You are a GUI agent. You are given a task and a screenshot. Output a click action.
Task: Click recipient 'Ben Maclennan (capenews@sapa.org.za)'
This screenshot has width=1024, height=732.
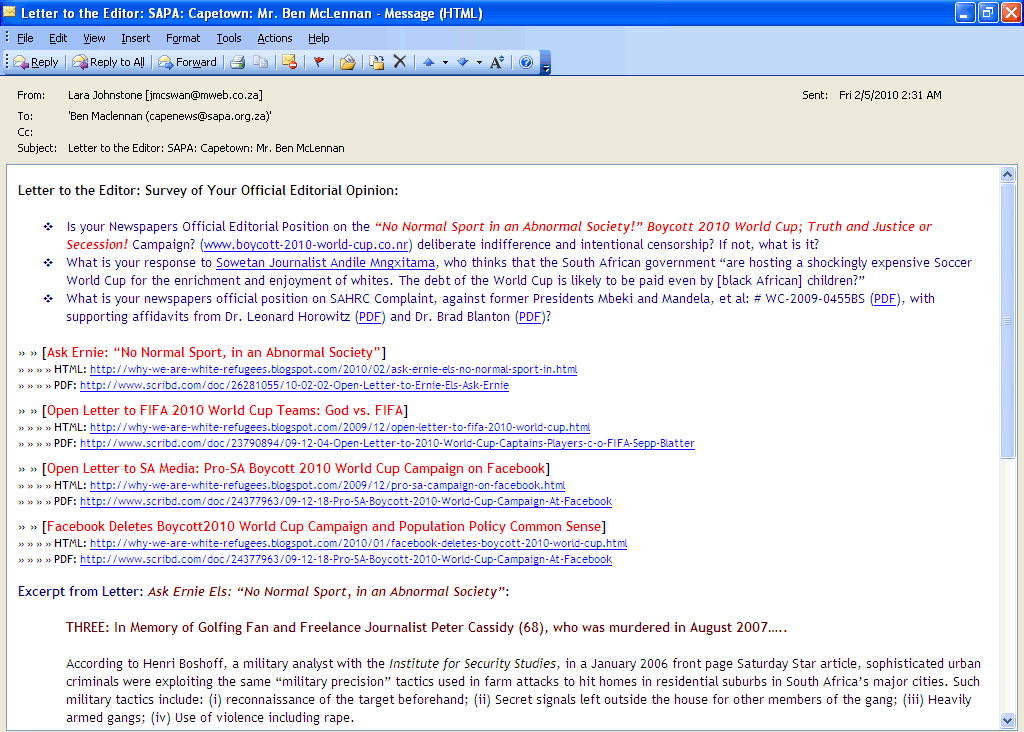click(170, 116)
